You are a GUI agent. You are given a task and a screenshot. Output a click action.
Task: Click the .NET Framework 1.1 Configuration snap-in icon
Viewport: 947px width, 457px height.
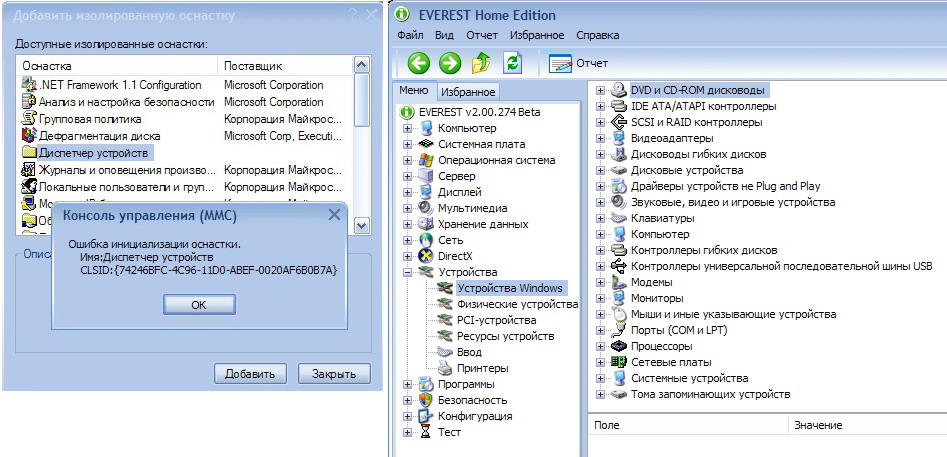pos(29,85)
